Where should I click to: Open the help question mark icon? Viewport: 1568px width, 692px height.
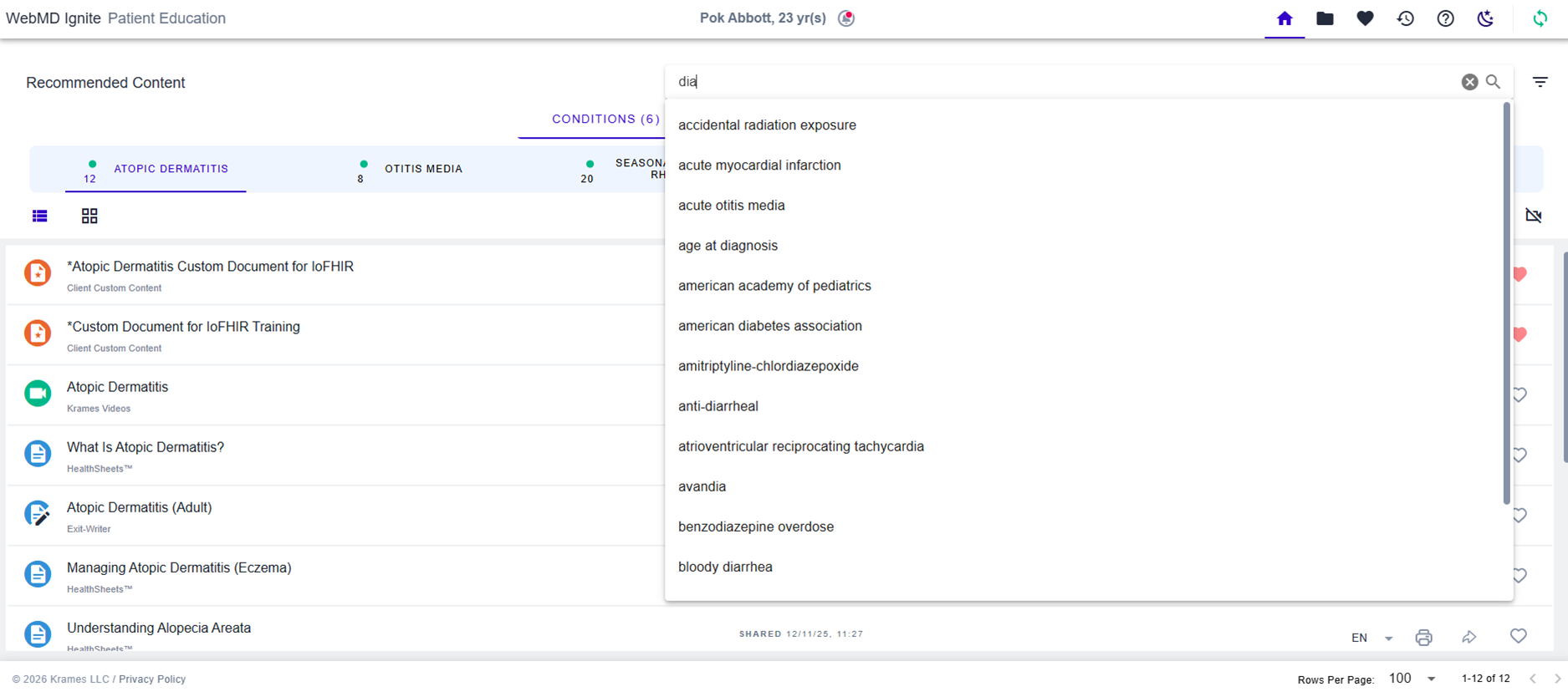[1445, 18]
